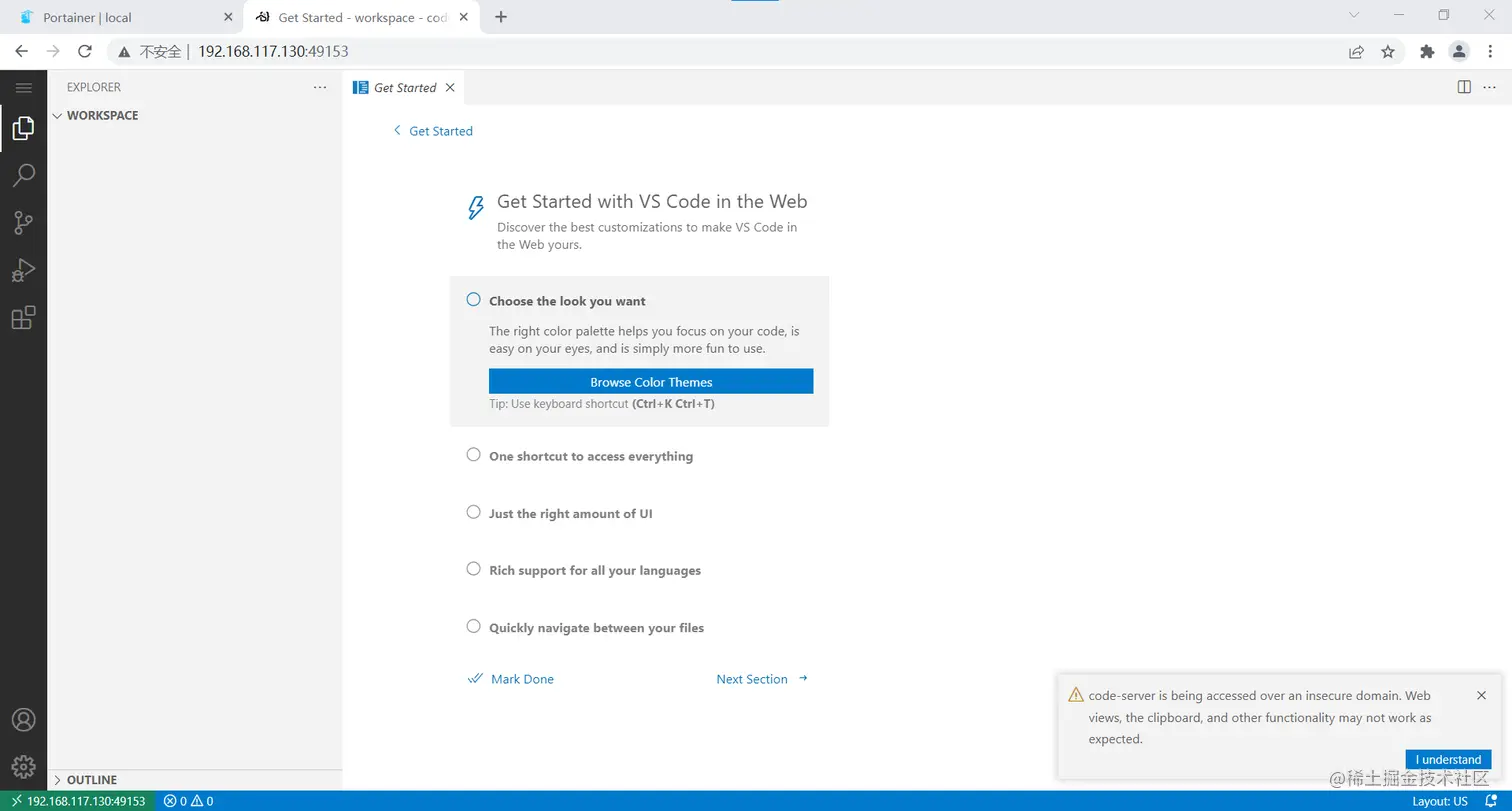The width and height of the screenshot is (1512, 811).
Task: Open Explorer views and more actions menu
Action: 320,87
